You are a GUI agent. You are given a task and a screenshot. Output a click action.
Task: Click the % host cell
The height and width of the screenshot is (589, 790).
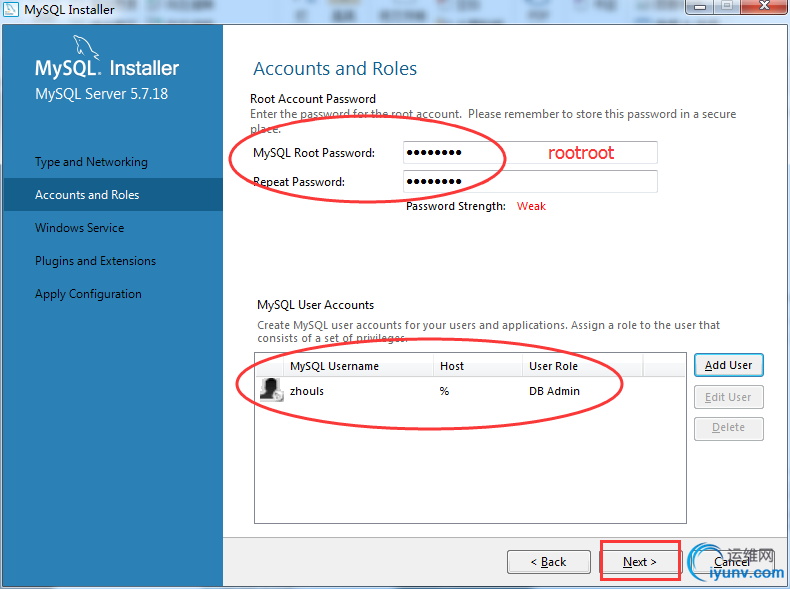click(x=444, y=391)
